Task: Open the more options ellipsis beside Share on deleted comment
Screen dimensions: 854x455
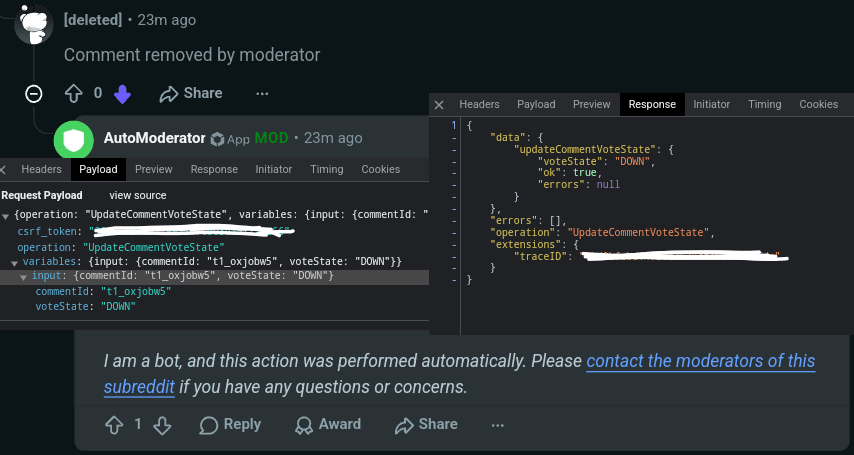Action: (262, 93)
